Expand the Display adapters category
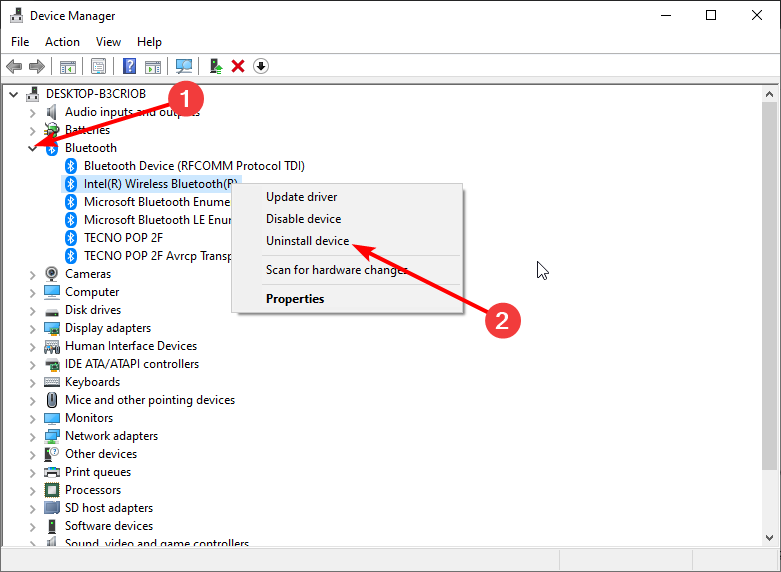Image resolution: width=781 pixels, height=572 pixels. (x=33, y=328)
